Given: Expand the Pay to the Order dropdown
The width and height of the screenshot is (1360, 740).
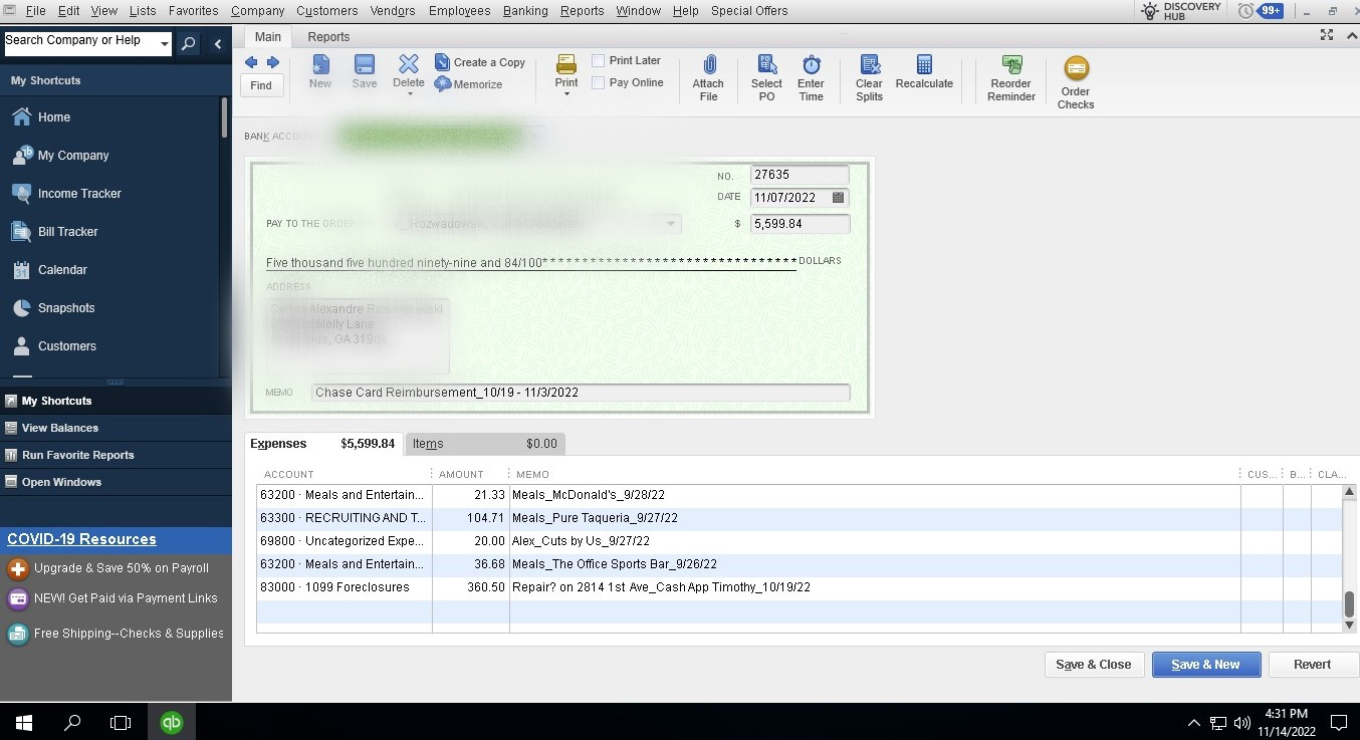Looking at the screenshot, I should [671, 224].
